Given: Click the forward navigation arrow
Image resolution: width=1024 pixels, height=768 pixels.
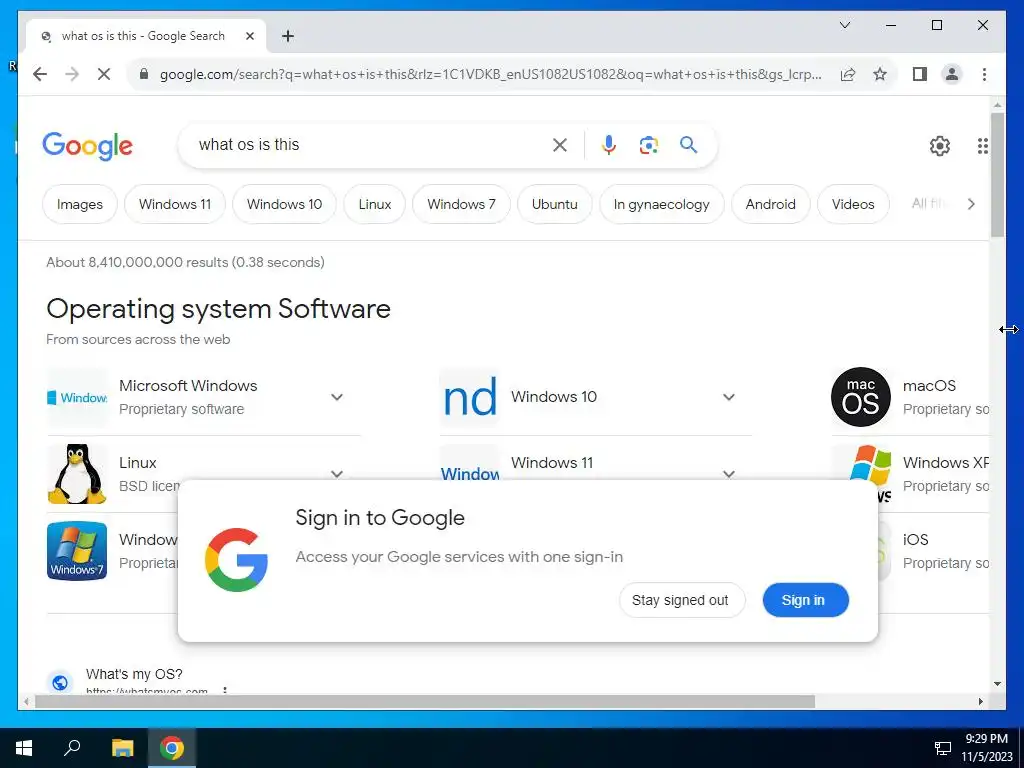Looking at the screenshot, I should (x=72, y=74).
